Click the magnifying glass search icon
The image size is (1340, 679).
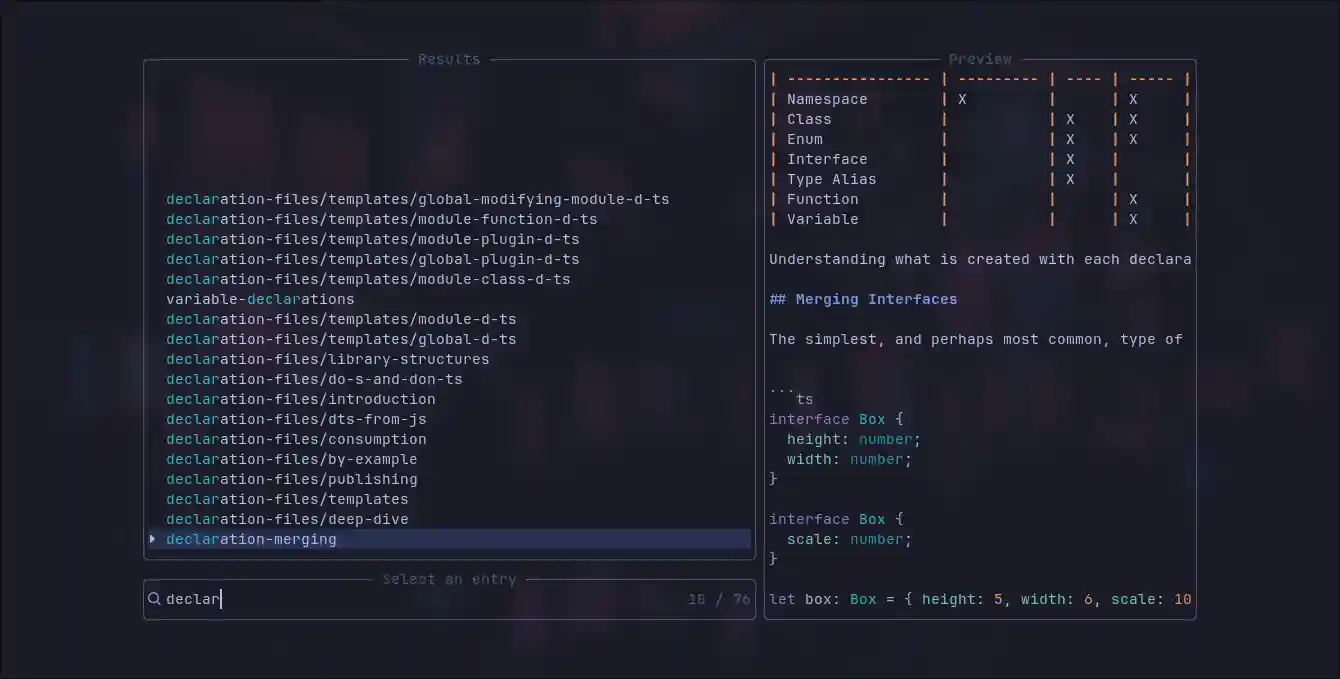pyautogui.click(x=154, y=598)
